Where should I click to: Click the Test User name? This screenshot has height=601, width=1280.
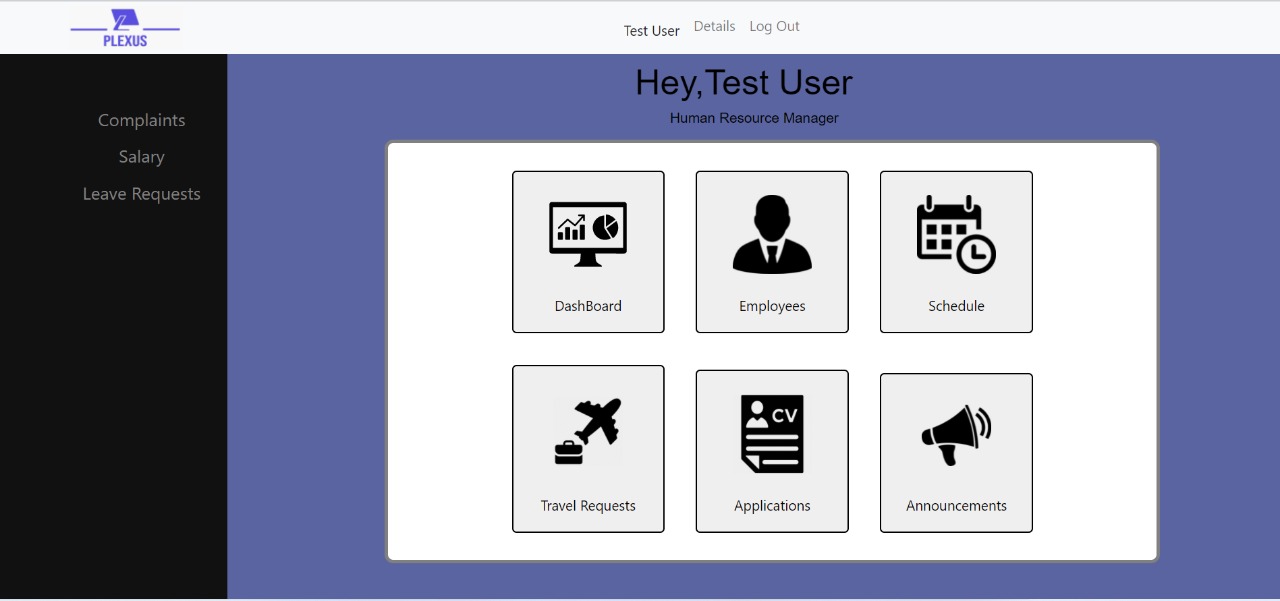(x=651, y=30)
